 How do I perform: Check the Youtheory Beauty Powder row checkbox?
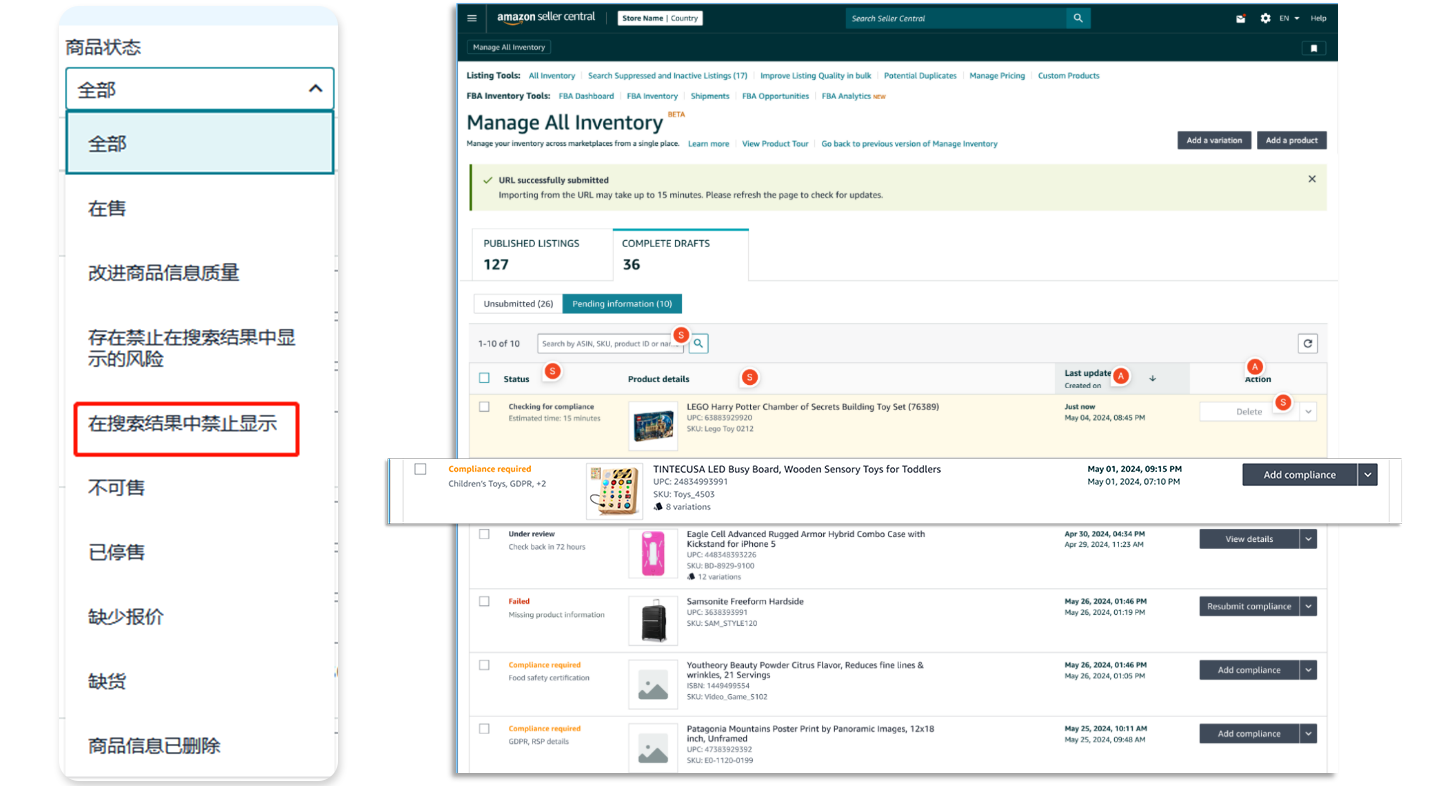tap(484, 665)
